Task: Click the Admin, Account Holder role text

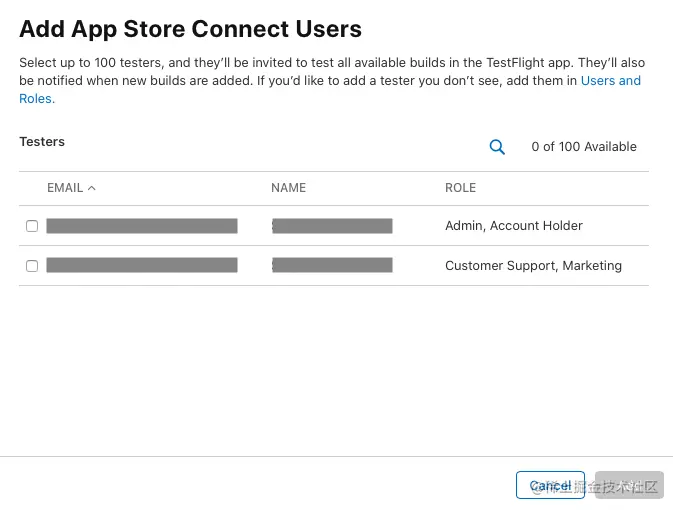Action: [514, 226]
